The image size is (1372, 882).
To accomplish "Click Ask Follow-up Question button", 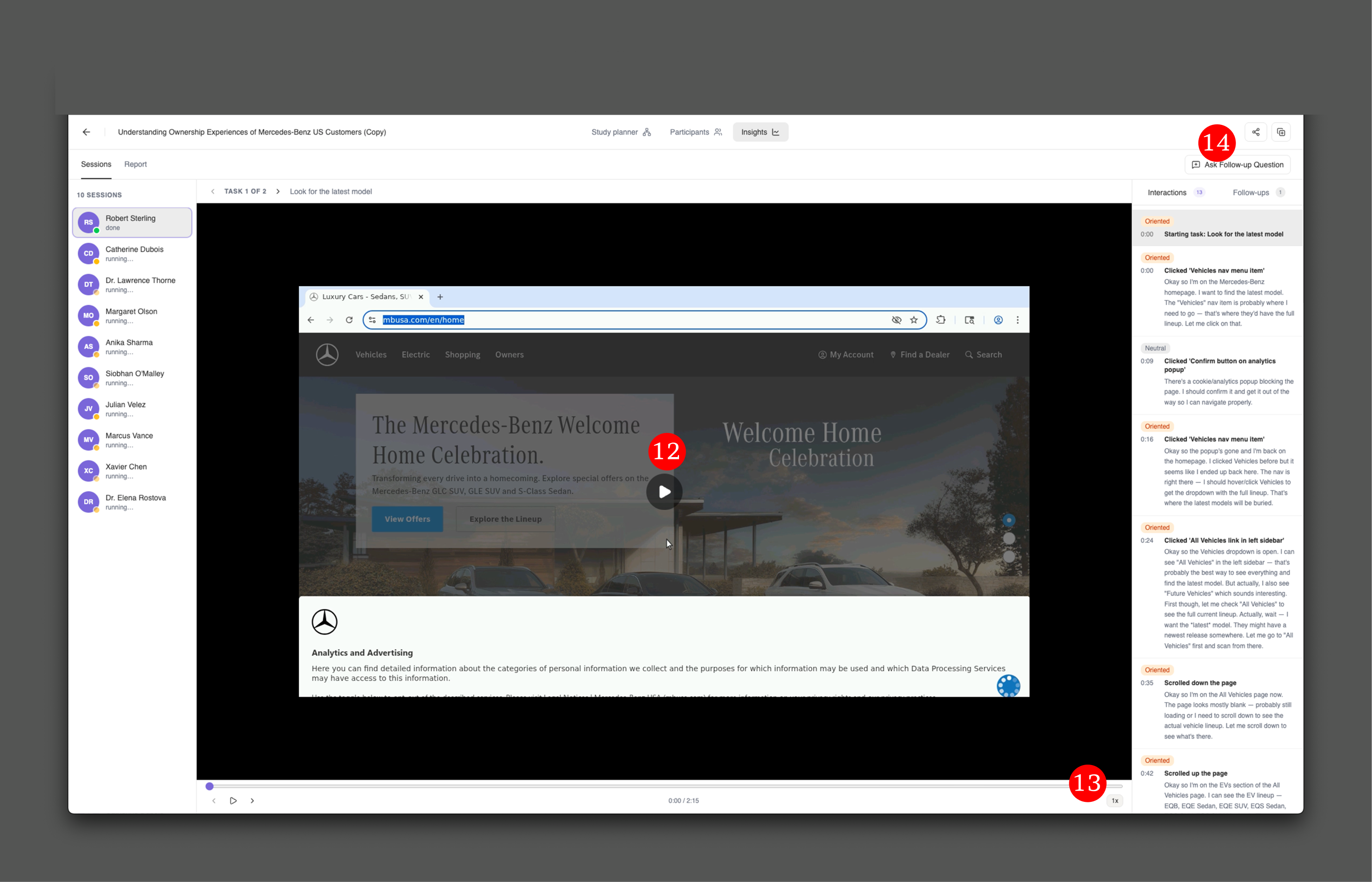I will pyautogui.click(x=1237, y=165).
